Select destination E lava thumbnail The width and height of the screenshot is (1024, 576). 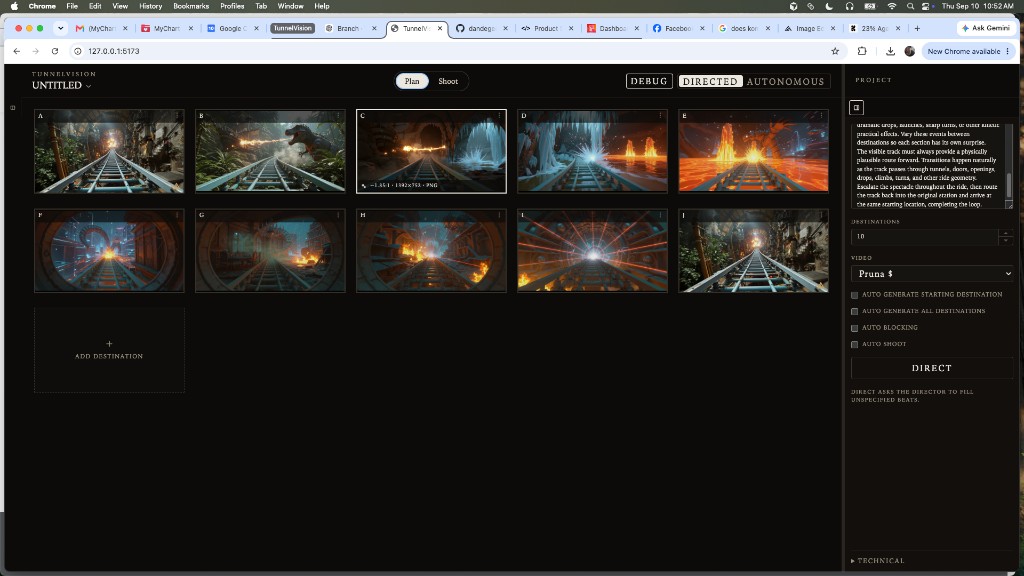(x=754, y=152)
